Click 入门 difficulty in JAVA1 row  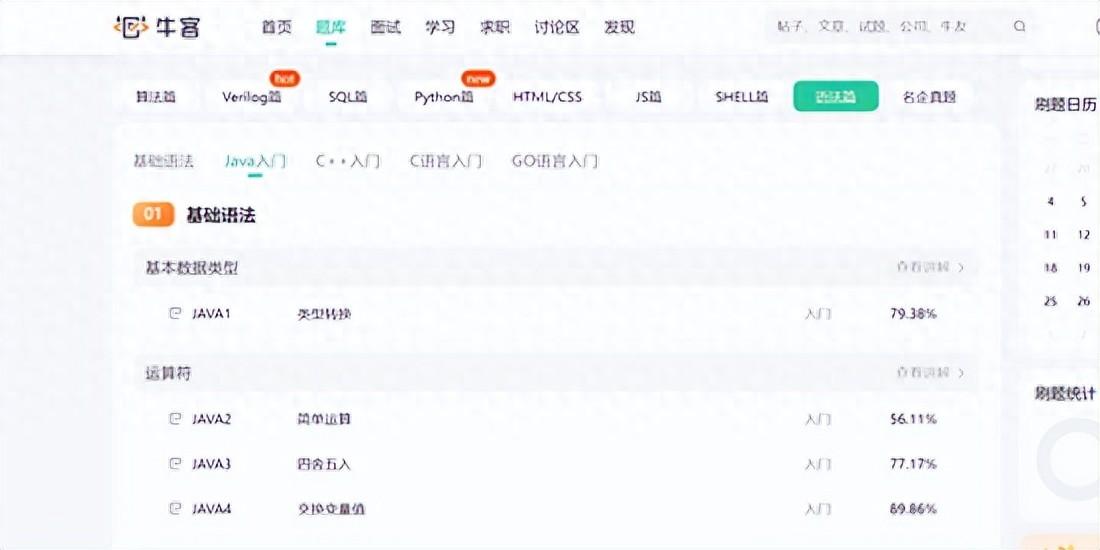point(818,314)
